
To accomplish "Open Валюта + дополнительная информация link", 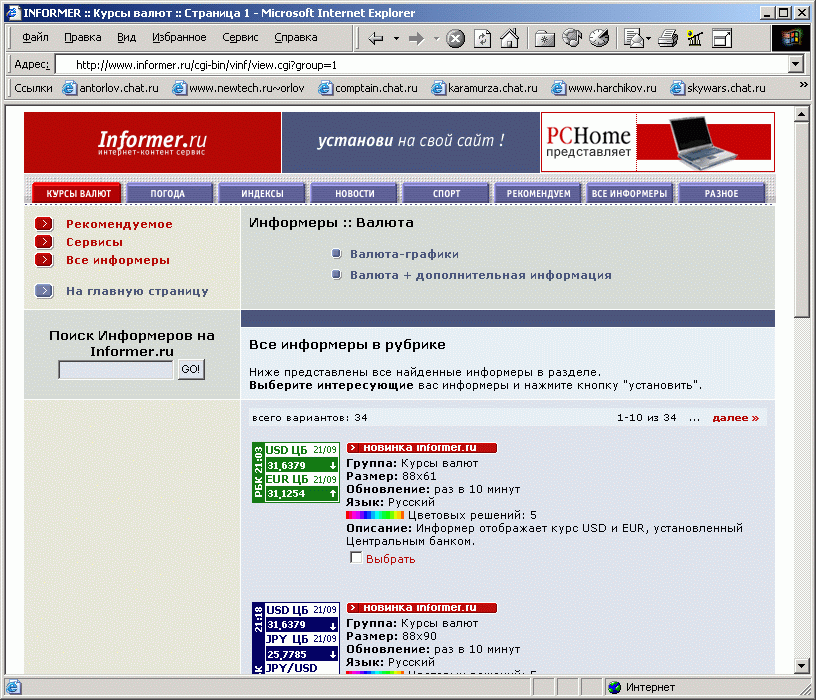I will [x=480, y=275].
